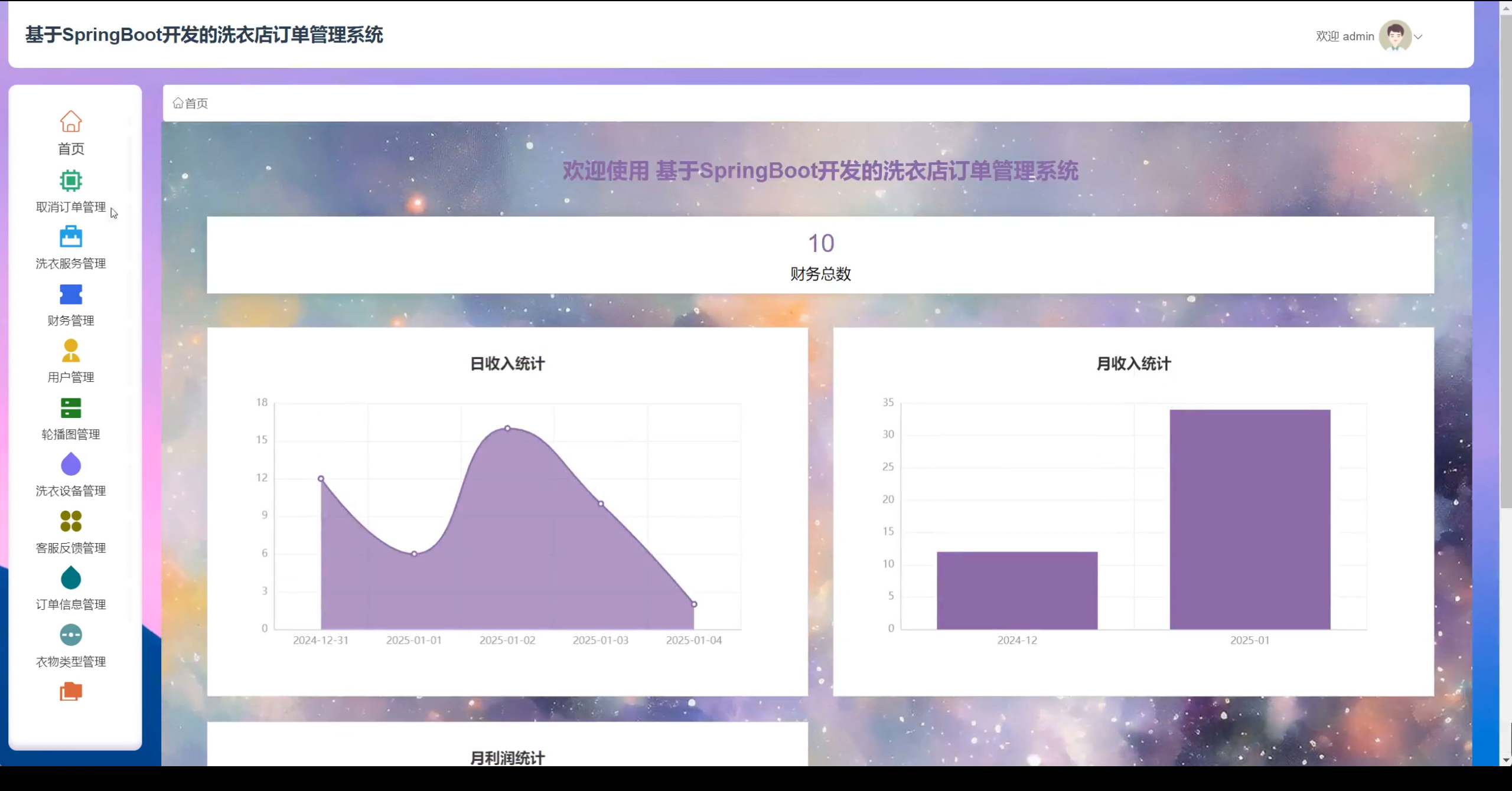Click the green chip icon for 取消订单管理
The image size is (1512, 791).
[71, 181]
